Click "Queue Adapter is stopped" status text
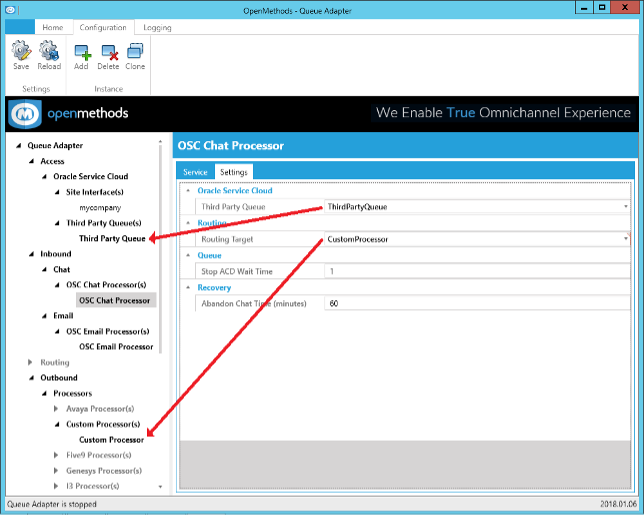The width and height of the screenshot is (644, 516). pyautogui.click(x=52, y=504)
